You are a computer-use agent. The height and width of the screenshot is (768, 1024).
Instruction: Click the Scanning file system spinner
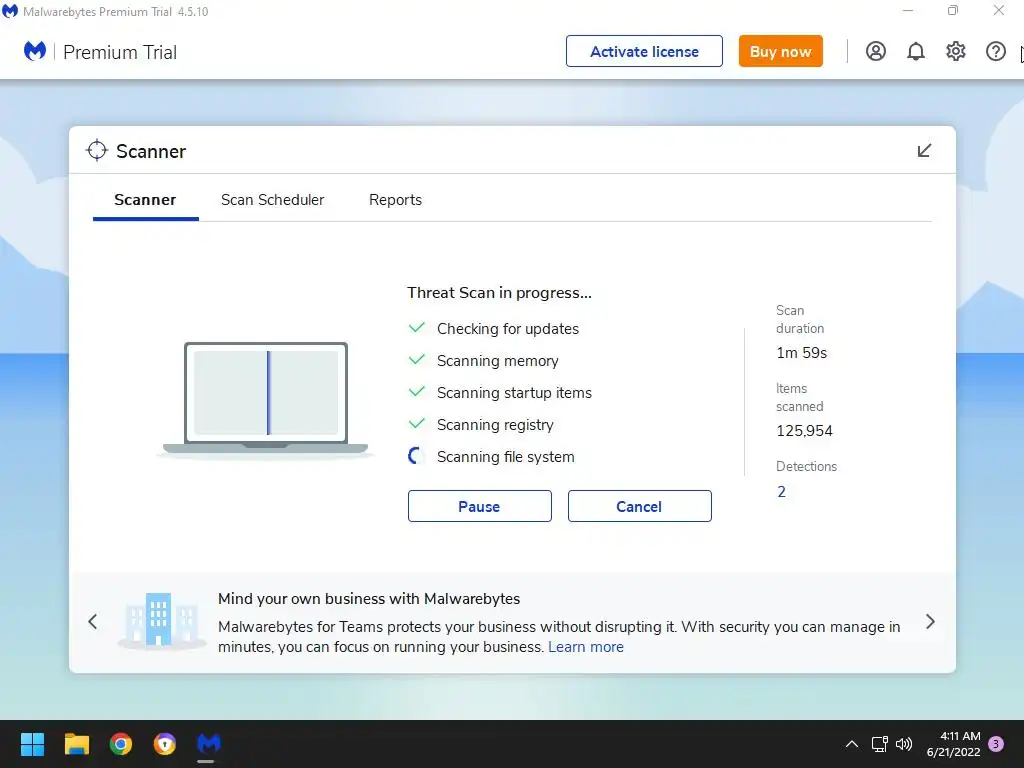coord(417,456)
